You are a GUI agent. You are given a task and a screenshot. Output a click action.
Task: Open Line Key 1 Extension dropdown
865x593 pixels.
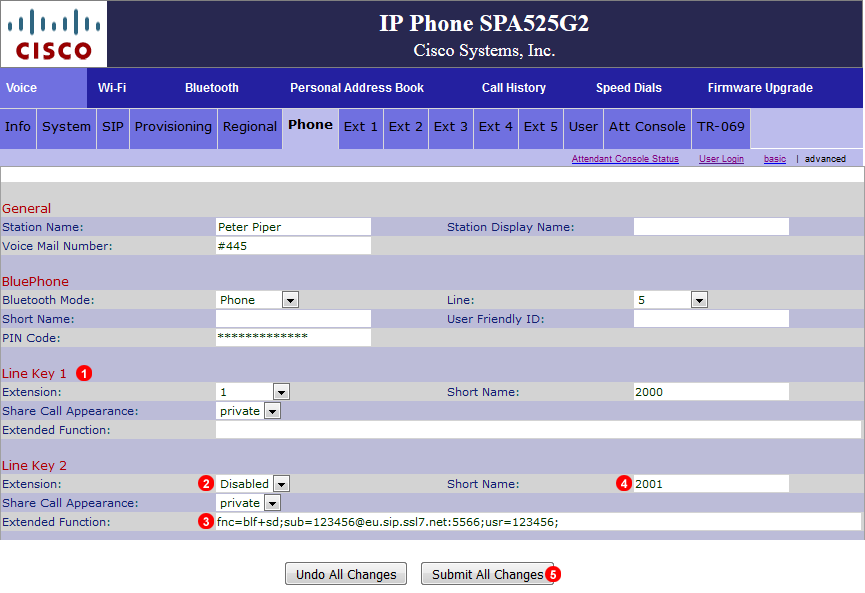(253, 392)
